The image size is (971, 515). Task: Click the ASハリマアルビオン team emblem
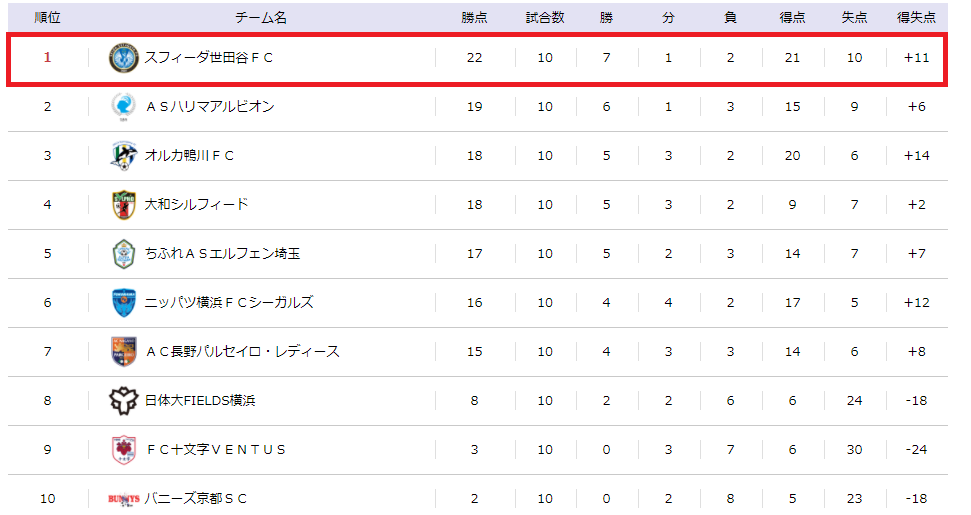[123, 106]
